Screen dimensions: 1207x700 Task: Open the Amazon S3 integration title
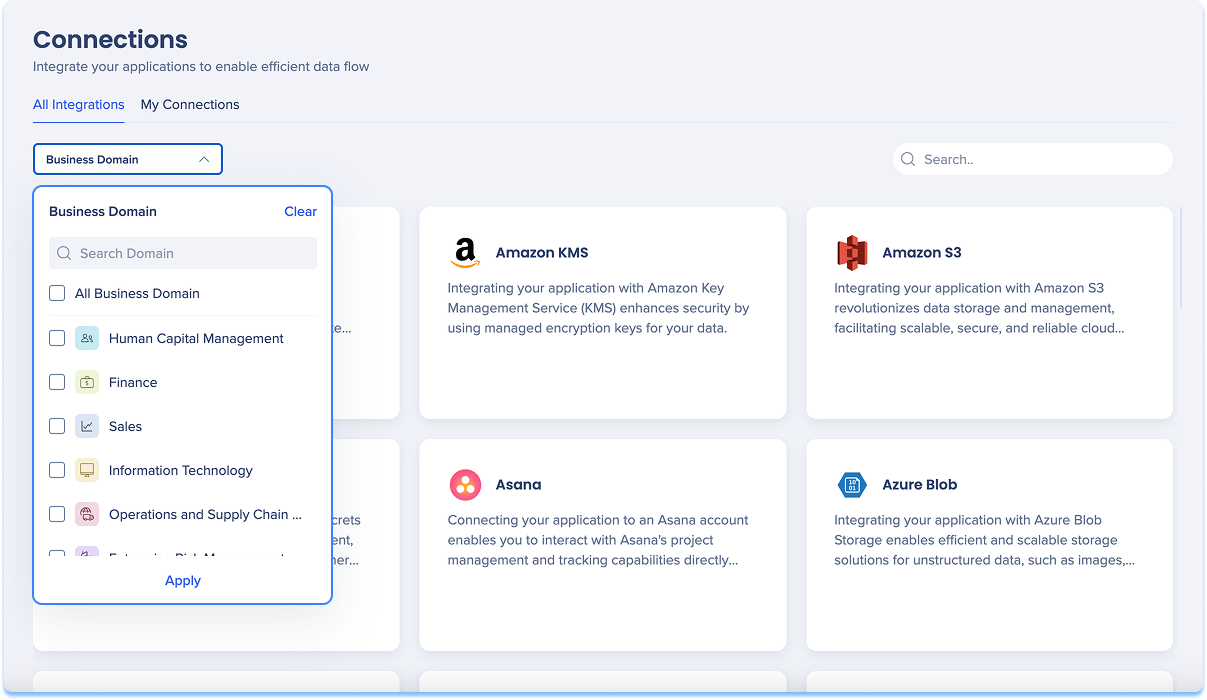pyautogui.click(x=922, y=253)
